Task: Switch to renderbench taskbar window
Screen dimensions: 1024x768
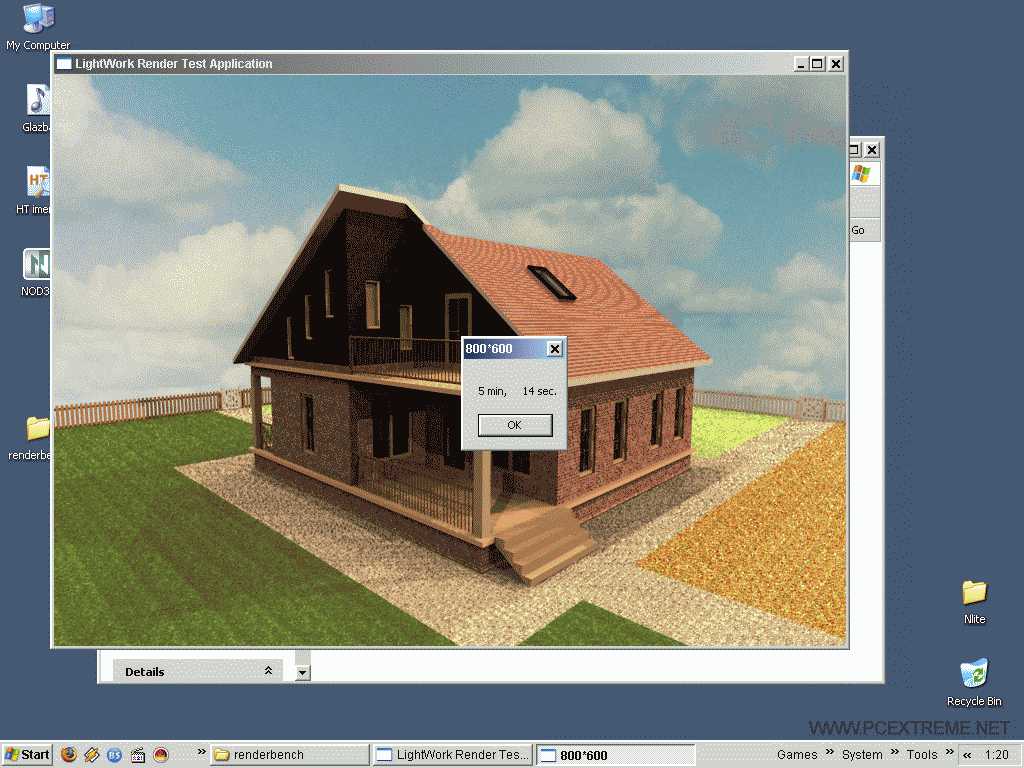Action: tap(290, 755)
